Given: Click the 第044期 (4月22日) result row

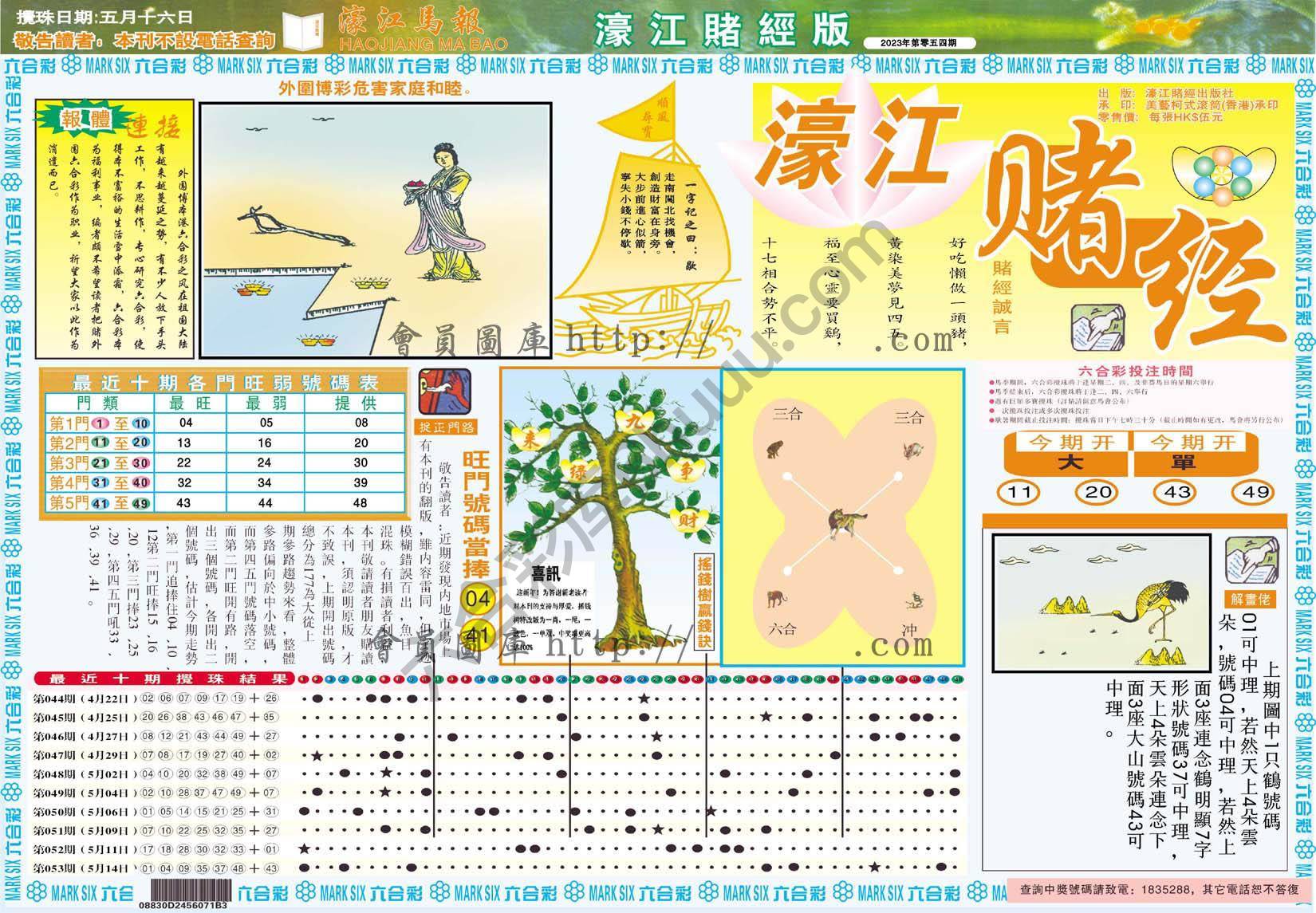Looking at the screenshot, I should click(x=156, y=699).
